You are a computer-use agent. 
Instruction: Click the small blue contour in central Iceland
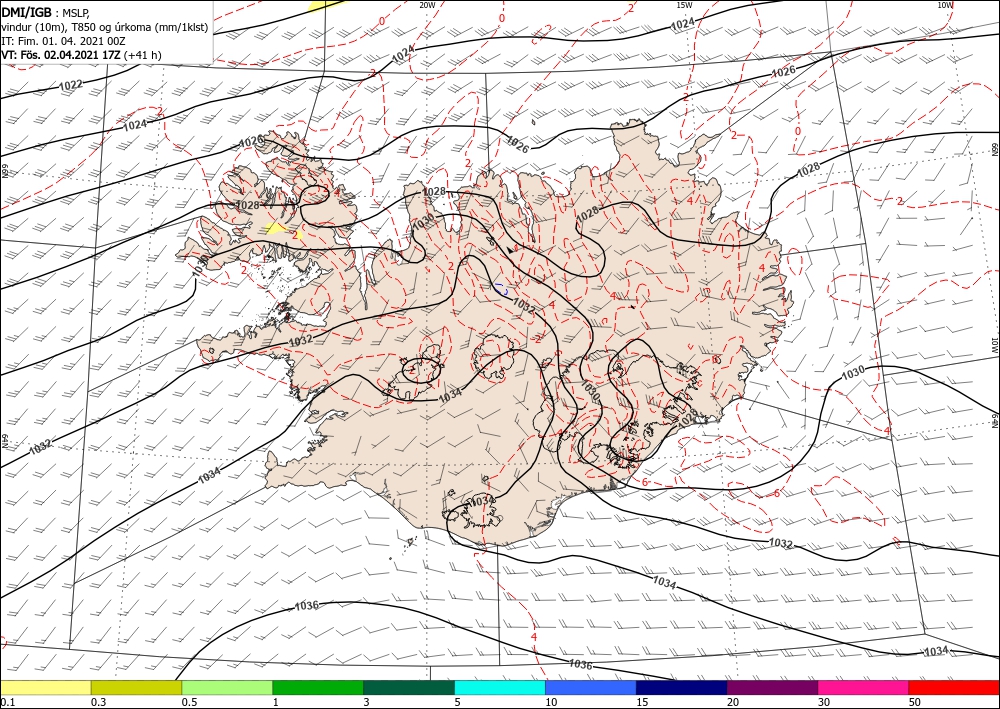[x=501, y=289]
